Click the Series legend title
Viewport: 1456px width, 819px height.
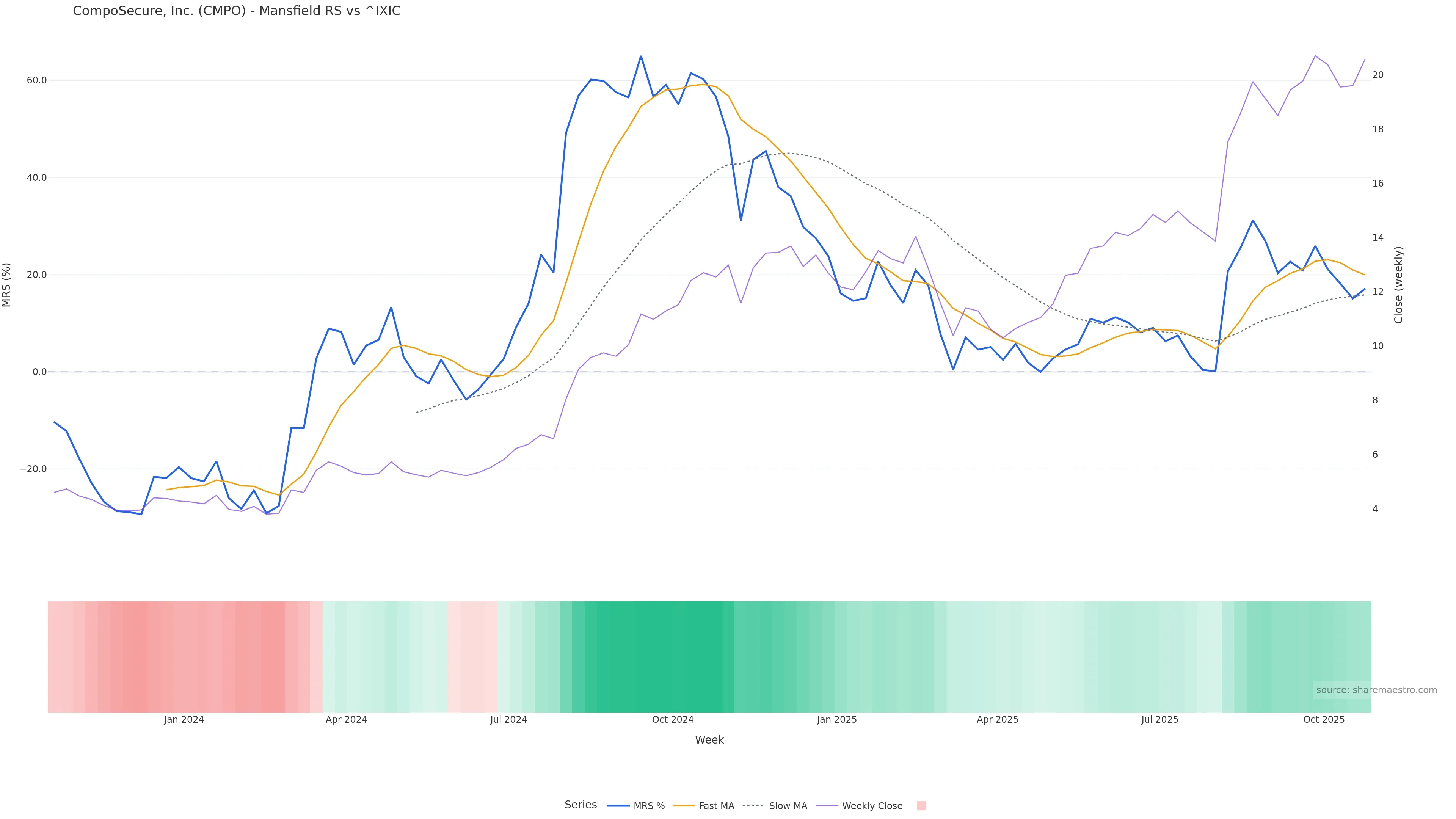pyautogui.click(x=581, y=805)
